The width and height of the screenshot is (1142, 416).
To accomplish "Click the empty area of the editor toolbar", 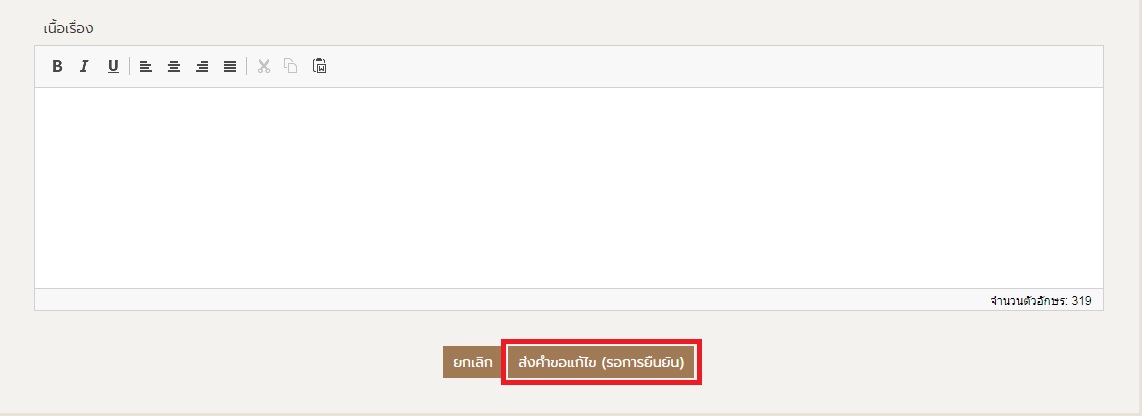I will tap(714, 66).
